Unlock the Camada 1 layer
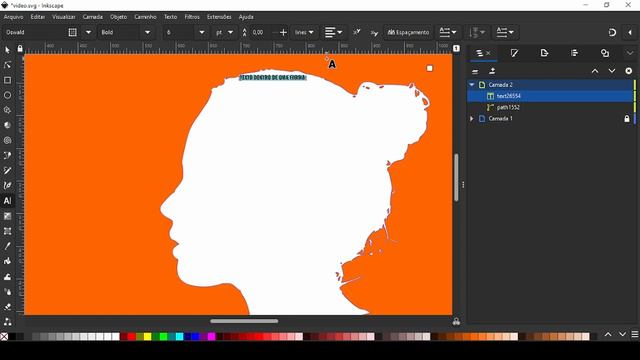 tap(627, 119)
